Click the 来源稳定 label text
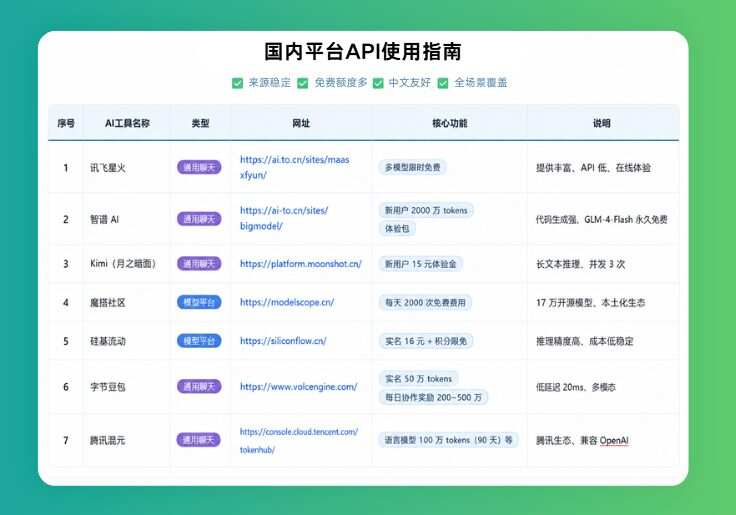This screenshot has height=515, width=736. (x=269, y=83)
